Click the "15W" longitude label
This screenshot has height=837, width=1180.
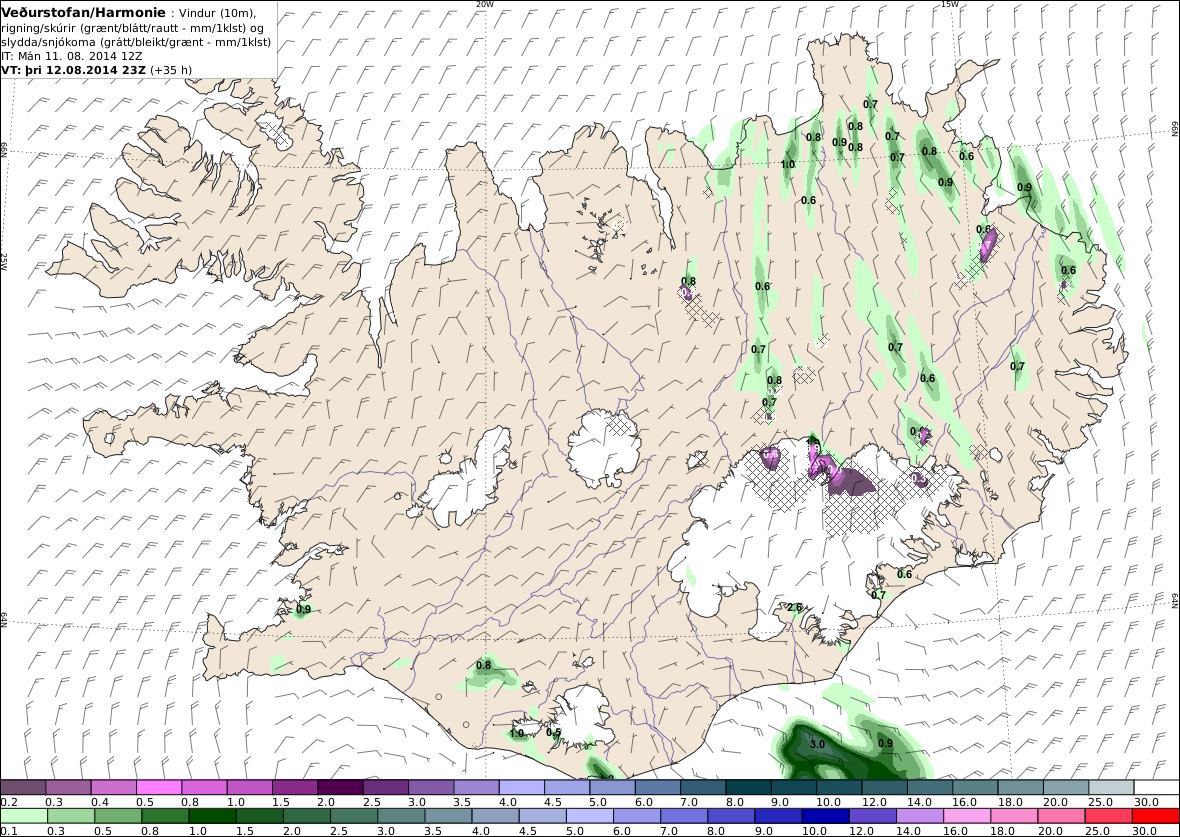tap(950, 5)
